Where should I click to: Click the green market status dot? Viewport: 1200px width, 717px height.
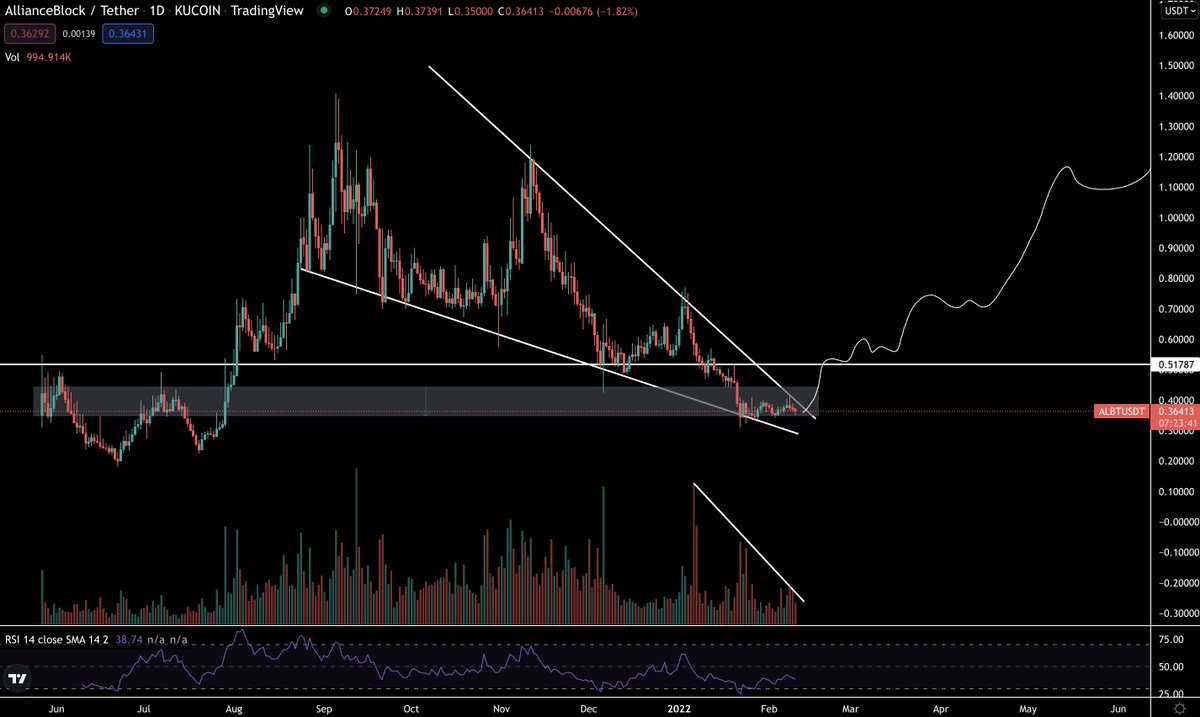click(x=320, y=9)
